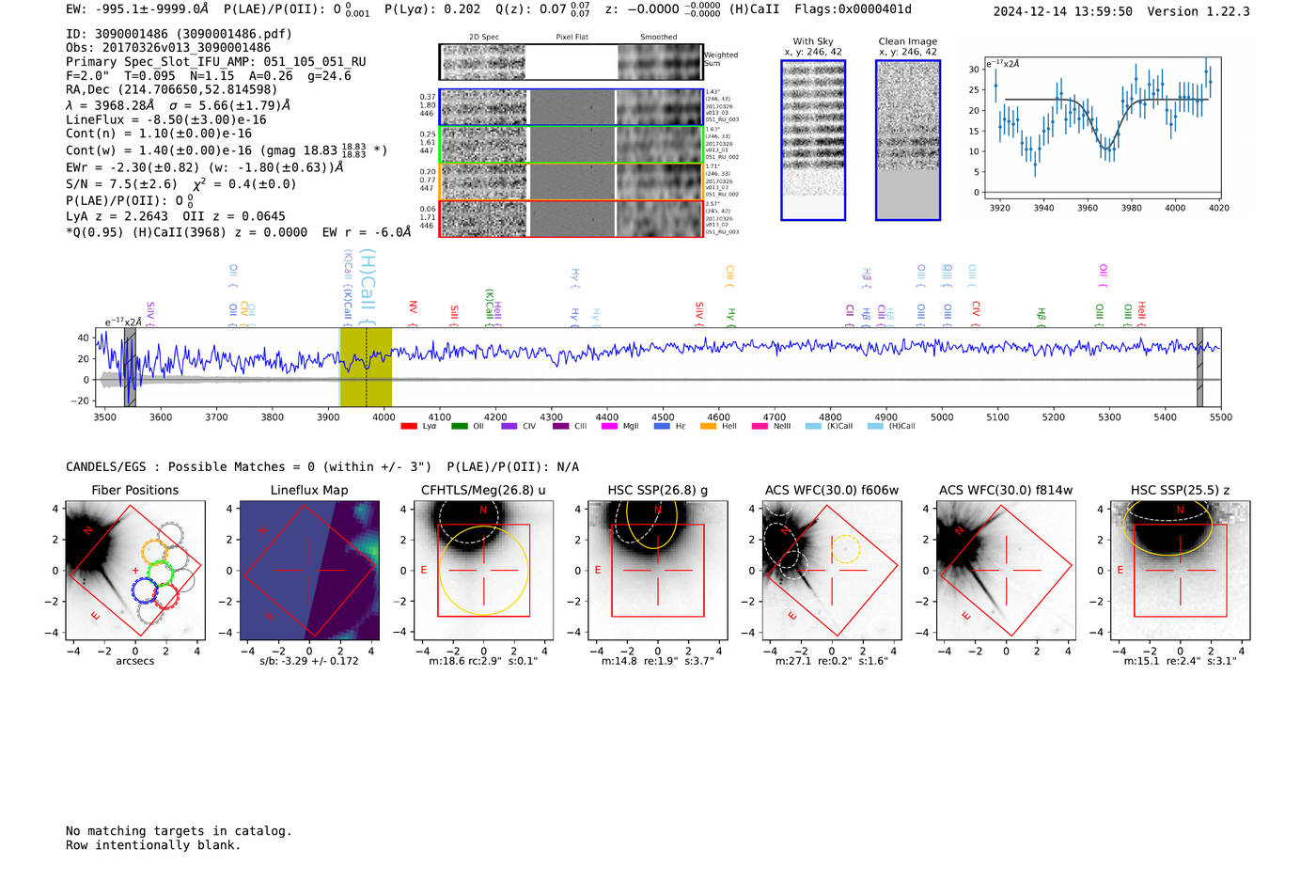The image size is (1316, 896).
Task: Click the 'Flags:0x0000401d' text
Action: click(853, 9)
